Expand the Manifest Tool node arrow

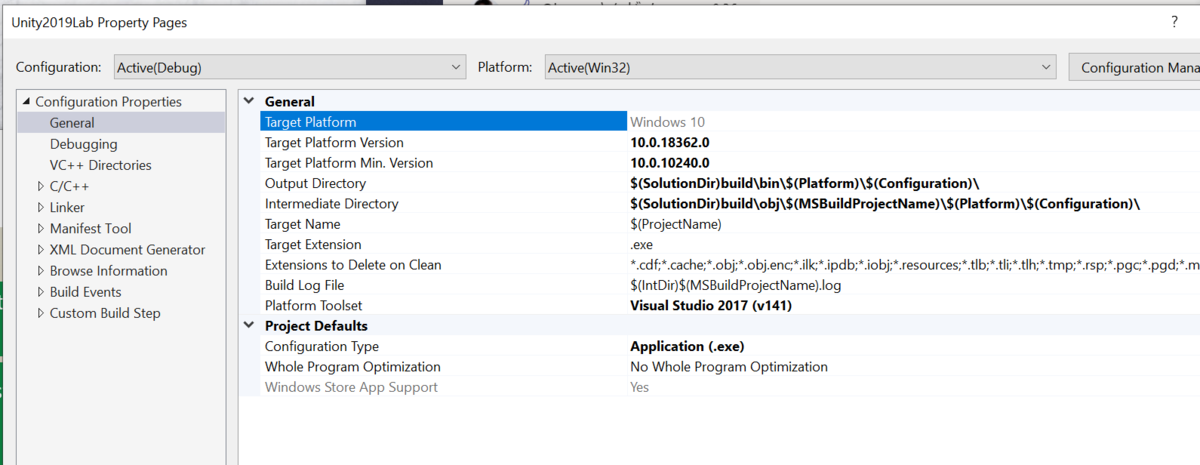point(41,228)
